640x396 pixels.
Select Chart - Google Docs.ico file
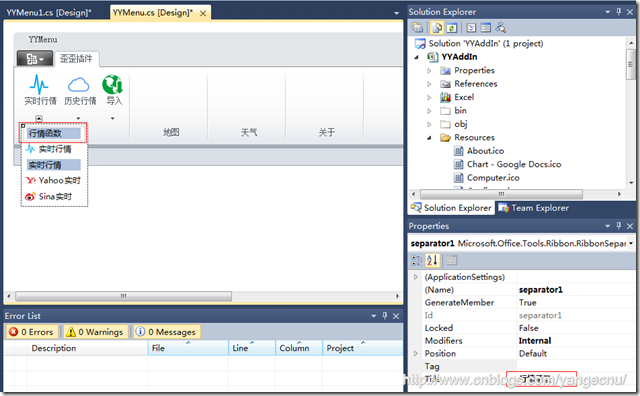click(x=514, y=165)
